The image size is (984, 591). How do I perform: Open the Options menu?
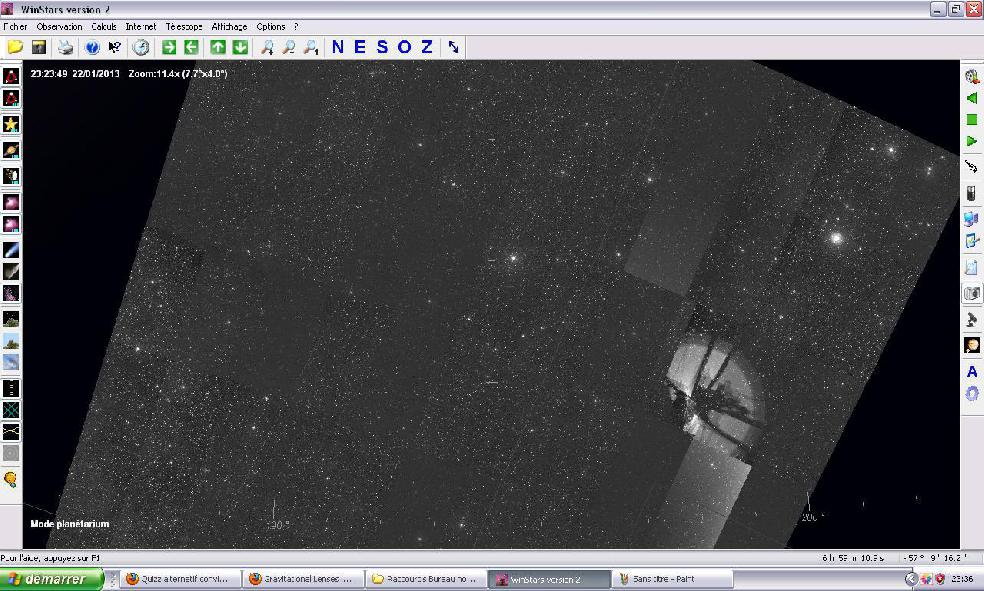(270, 26)
